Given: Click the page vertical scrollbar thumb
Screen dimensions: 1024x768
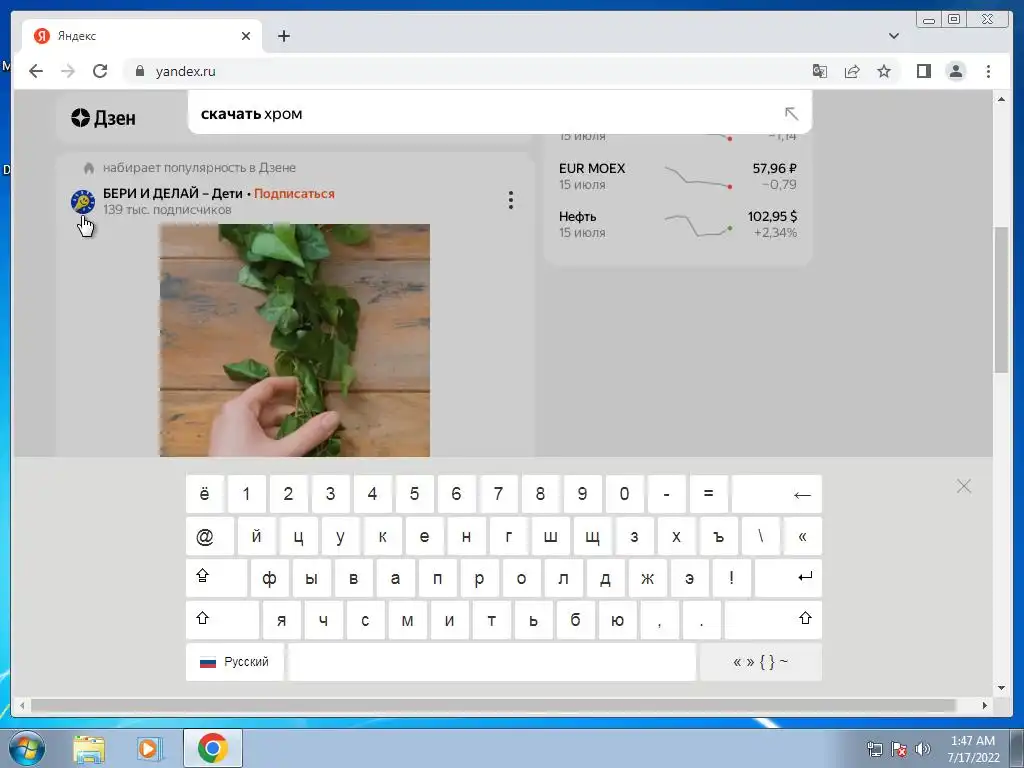Looking at the screenshot, I should click(x=1001, y=299).
